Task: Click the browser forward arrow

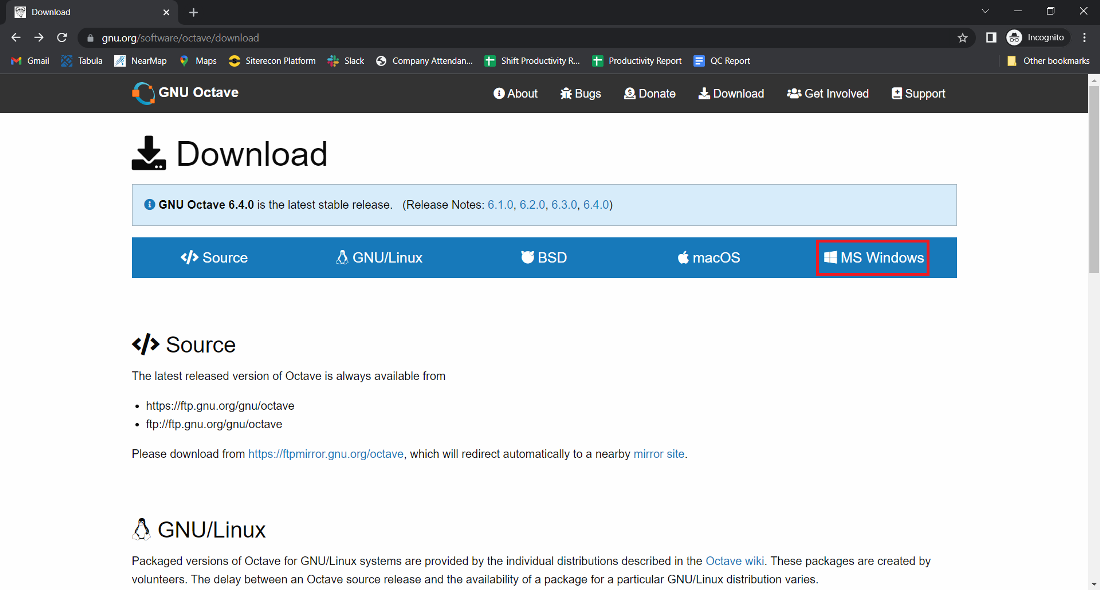Action: [39, 38]
